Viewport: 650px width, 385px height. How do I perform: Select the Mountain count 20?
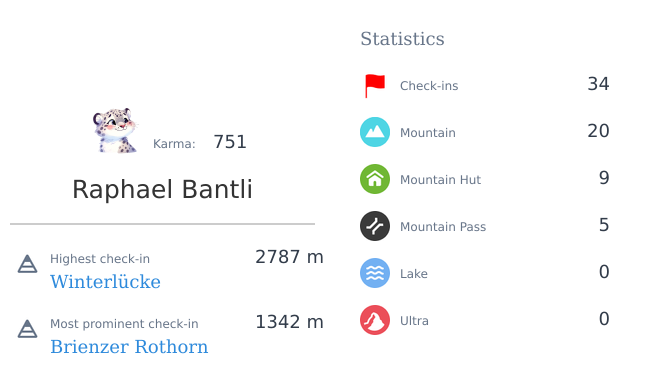598,131
